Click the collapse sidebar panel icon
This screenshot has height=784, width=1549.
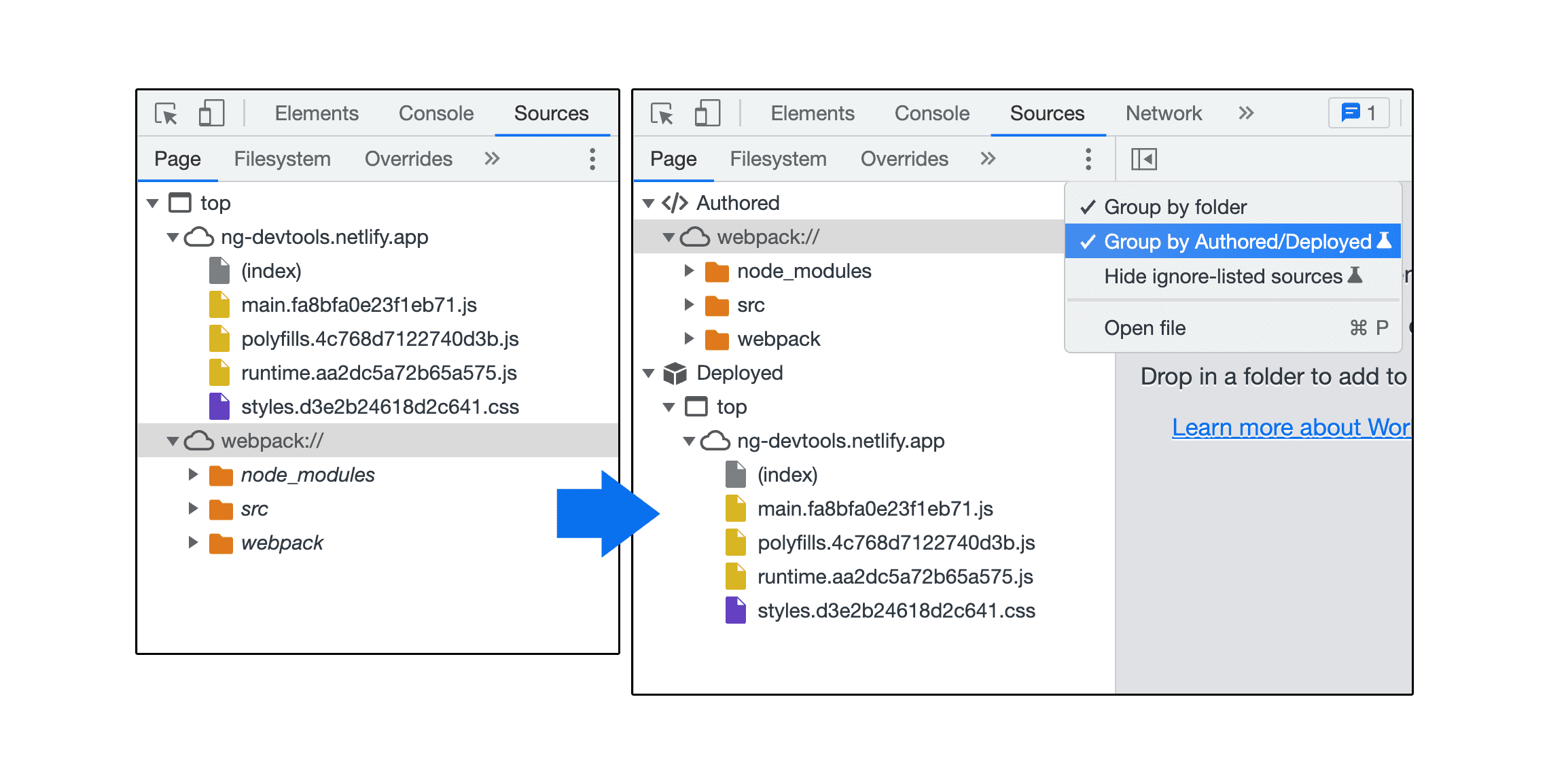pos(1144,159)
